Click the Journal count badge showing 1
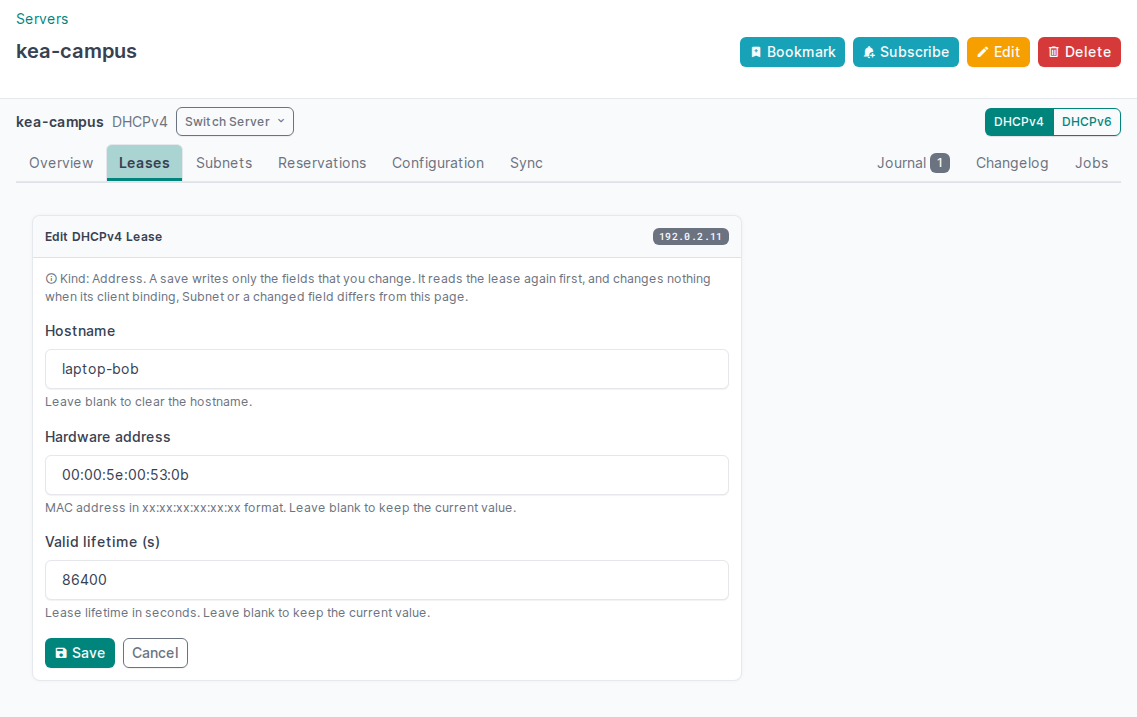This screenshot has width=1137, height=717. (940, 163)
